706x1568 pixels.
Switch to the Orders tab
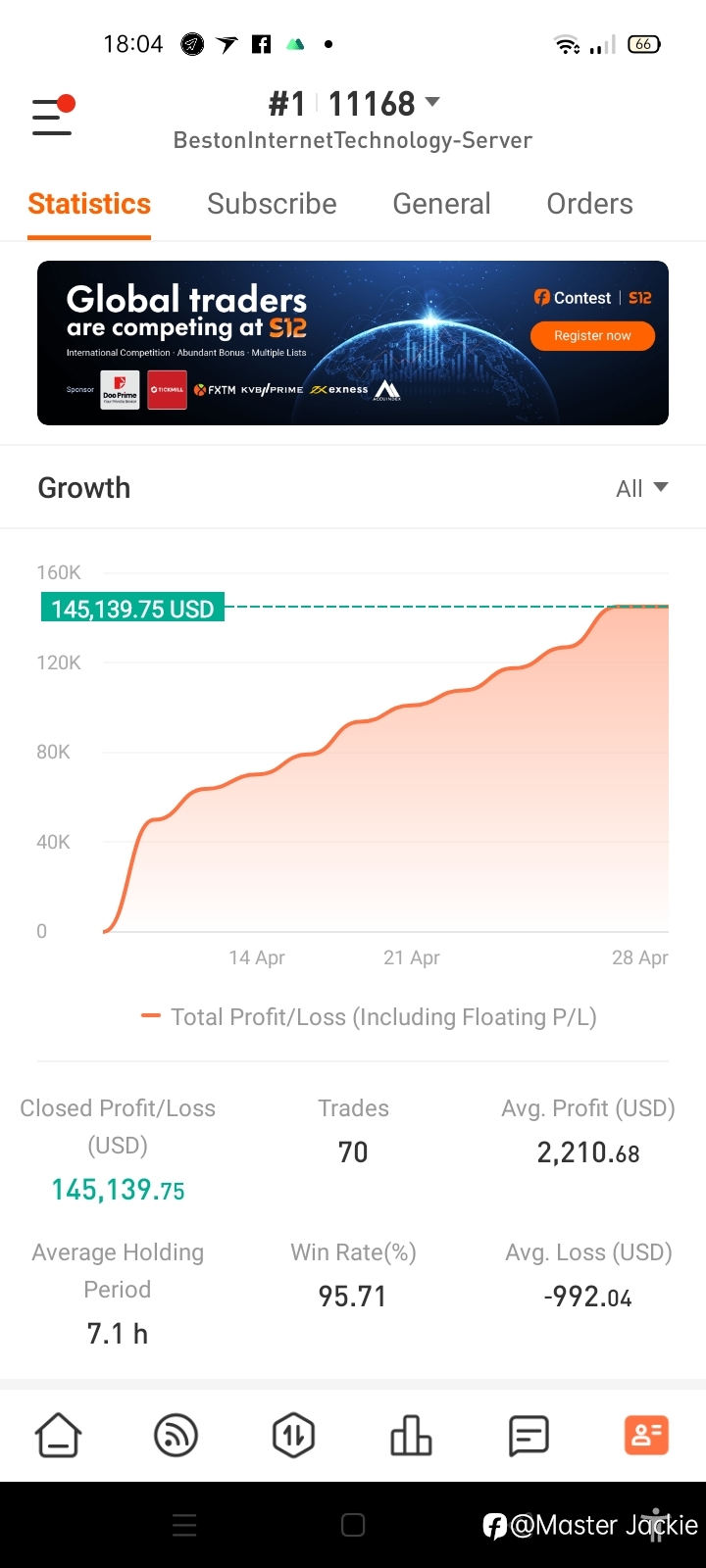point(589,204)
